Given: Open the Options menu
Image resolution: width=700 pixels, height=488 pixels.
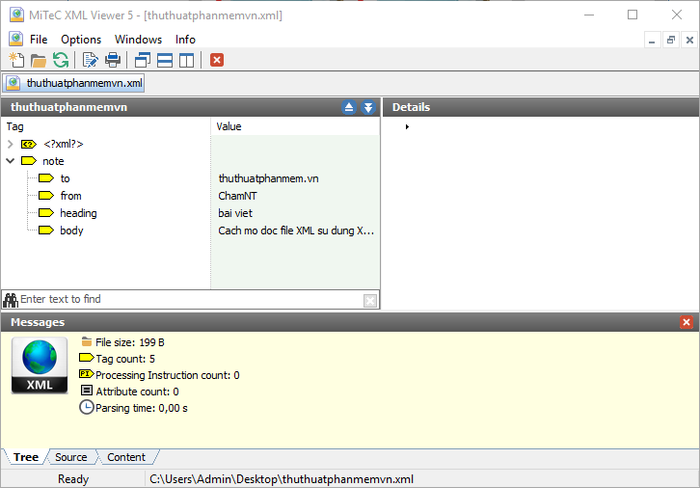Looking at the screenshot, I should click(81, 39).
